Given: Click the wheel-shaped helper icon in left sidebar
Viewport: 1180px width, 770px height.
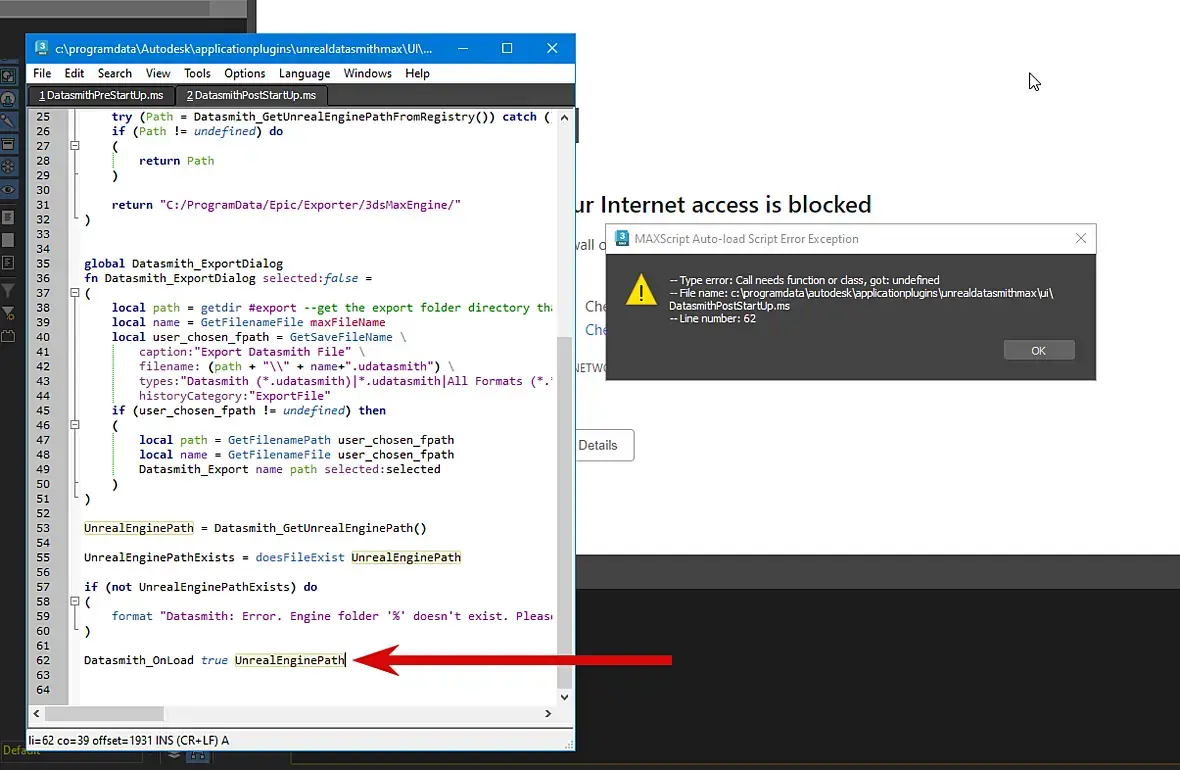Looking at the screenshot, I should pyautogui.click(x=8, y=167).
